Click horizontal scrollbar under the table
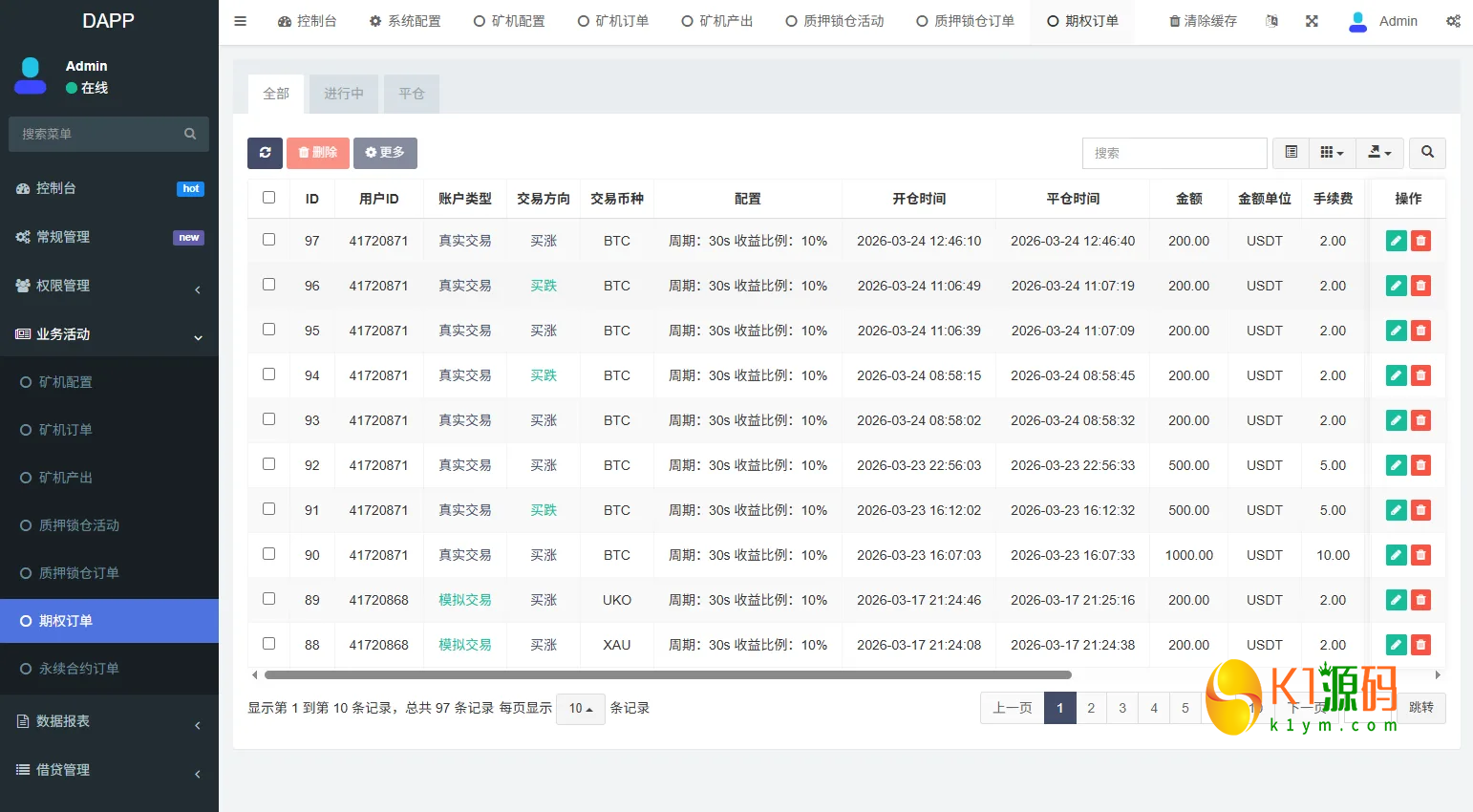The image size is (1473, 812). (668, 674)
